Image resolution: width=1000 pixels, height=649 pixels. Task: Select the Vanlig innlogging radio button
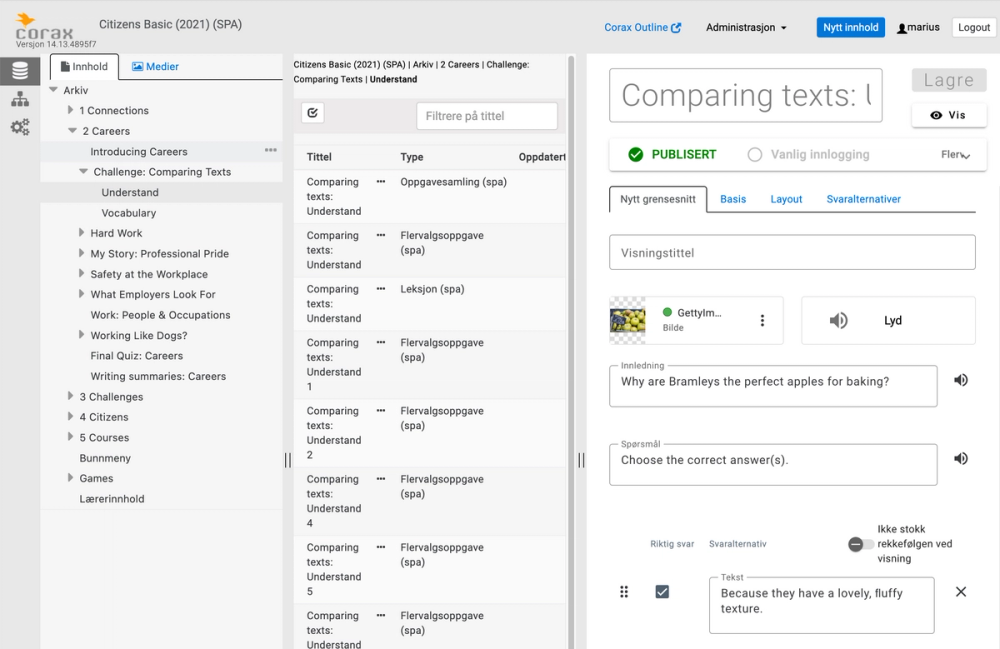pyautogui.click(x=755, y=155)
